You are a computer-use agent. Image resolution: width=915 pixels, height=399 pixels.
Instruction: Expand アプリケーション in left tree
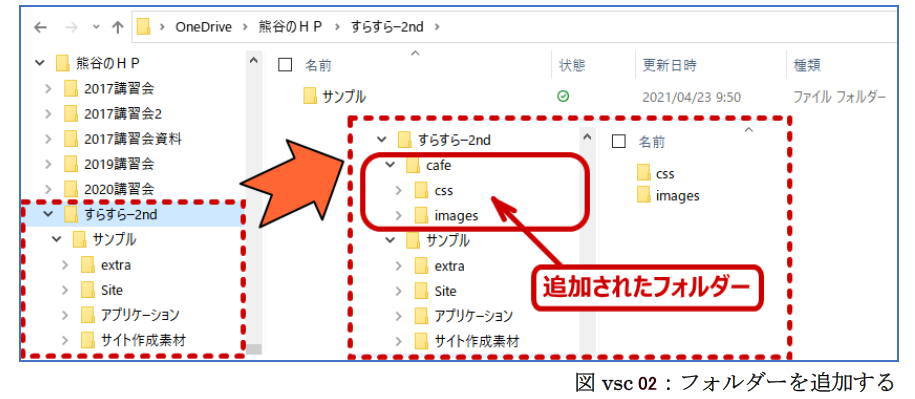point(65,315)
